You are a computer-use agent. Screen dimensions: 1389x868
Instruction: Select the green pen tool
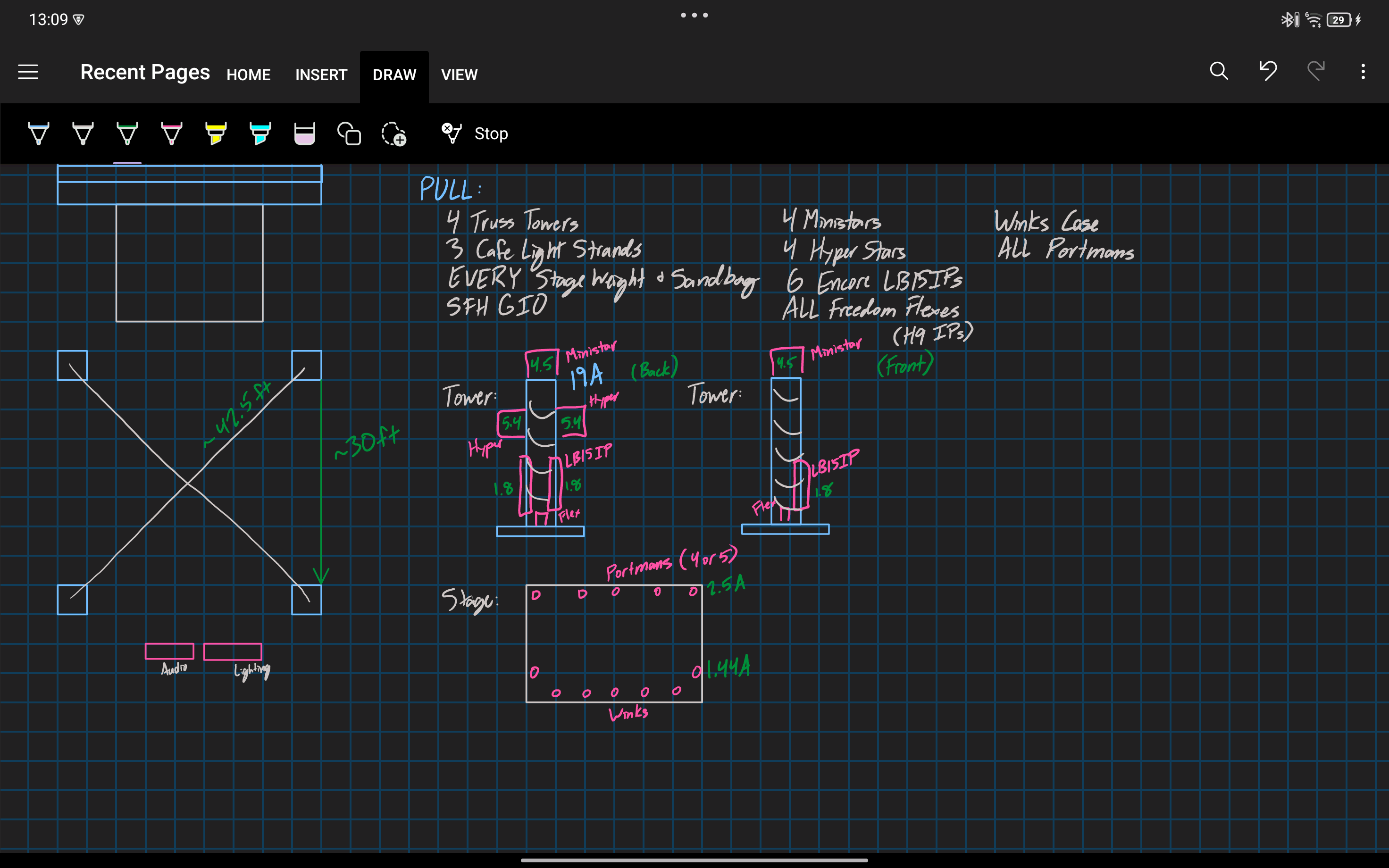coord(127,133)
